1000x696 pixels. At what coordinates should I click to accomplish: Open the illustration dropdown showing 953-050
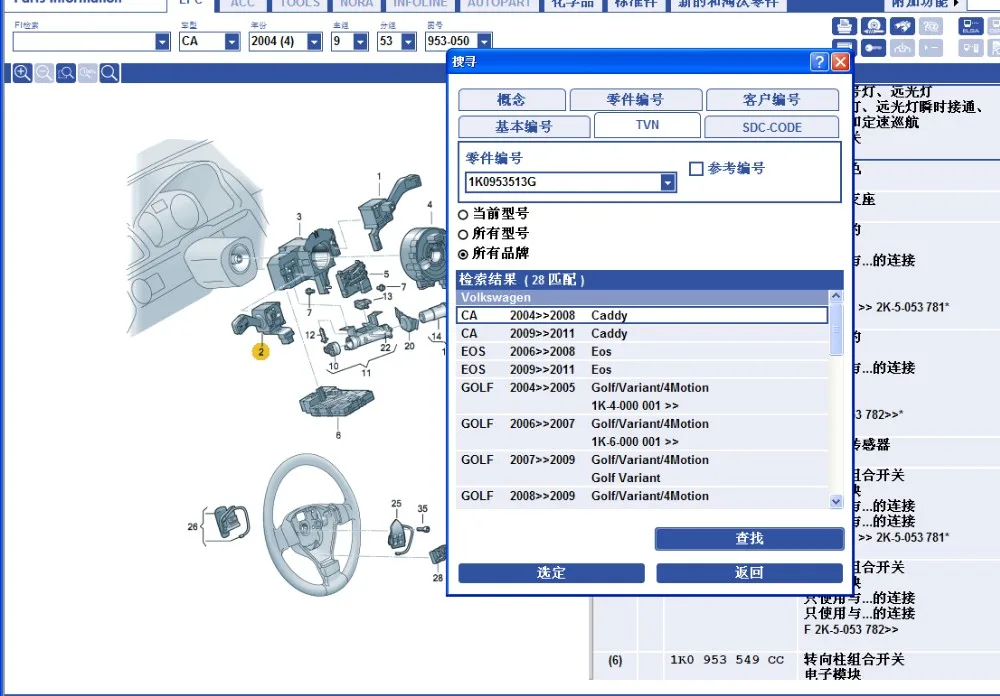[x=484, y=41]
